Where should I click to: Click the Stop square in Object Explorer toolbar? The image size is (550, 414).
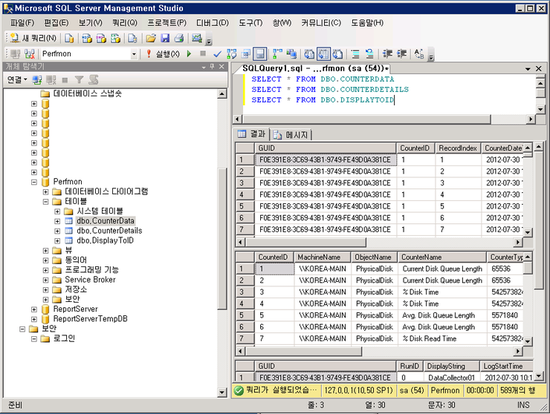(65, 80)
